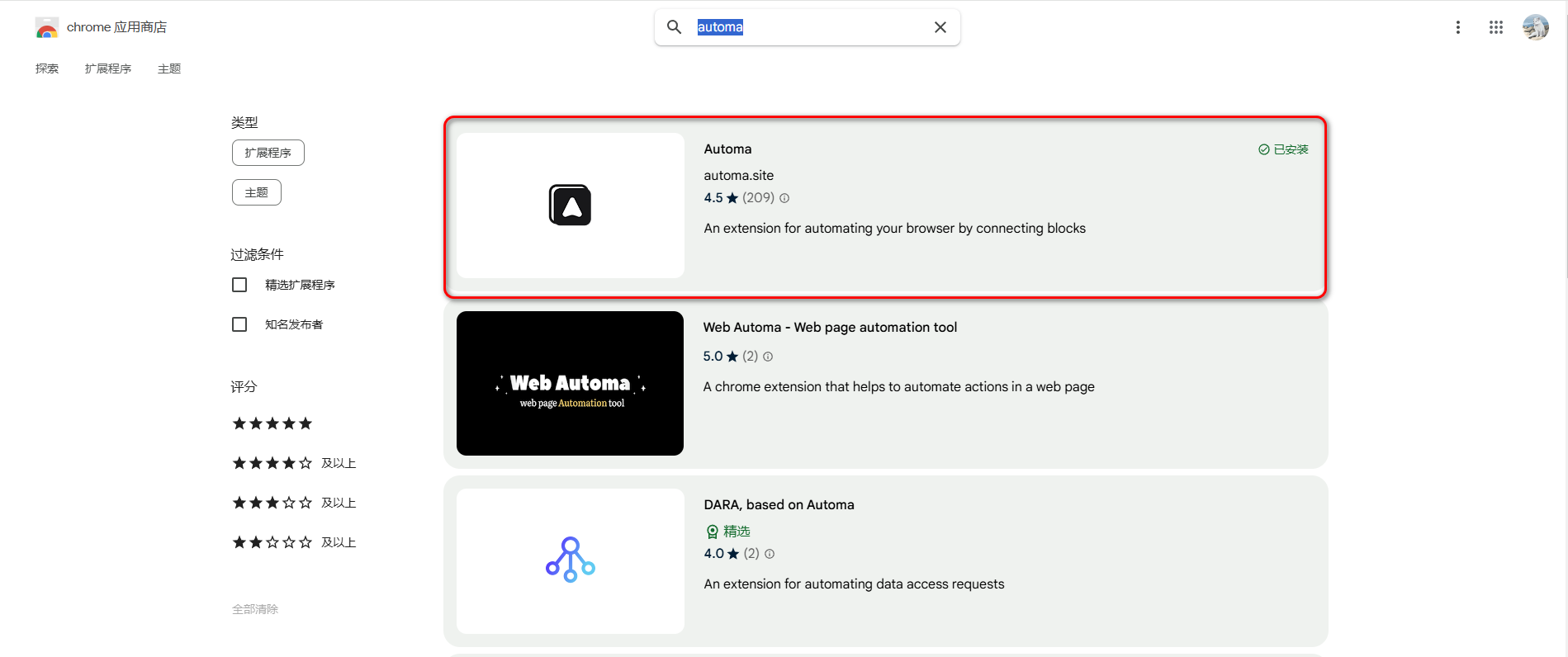Click the search magnifier icon
Image resolution: width=1568 pixels, height=657 pixels.
click(675, 27)
